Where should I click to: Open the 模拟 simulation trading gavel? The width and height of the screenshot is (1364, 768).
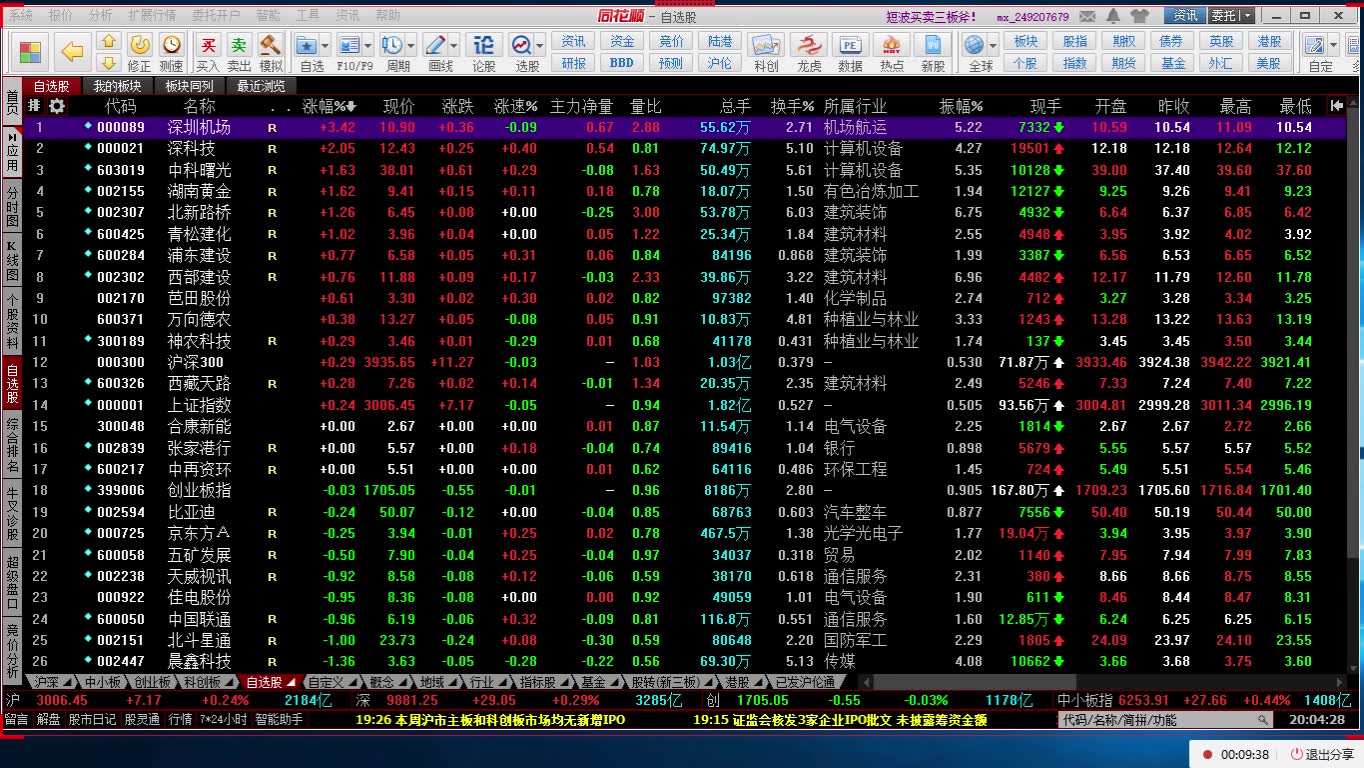(271, 52)
